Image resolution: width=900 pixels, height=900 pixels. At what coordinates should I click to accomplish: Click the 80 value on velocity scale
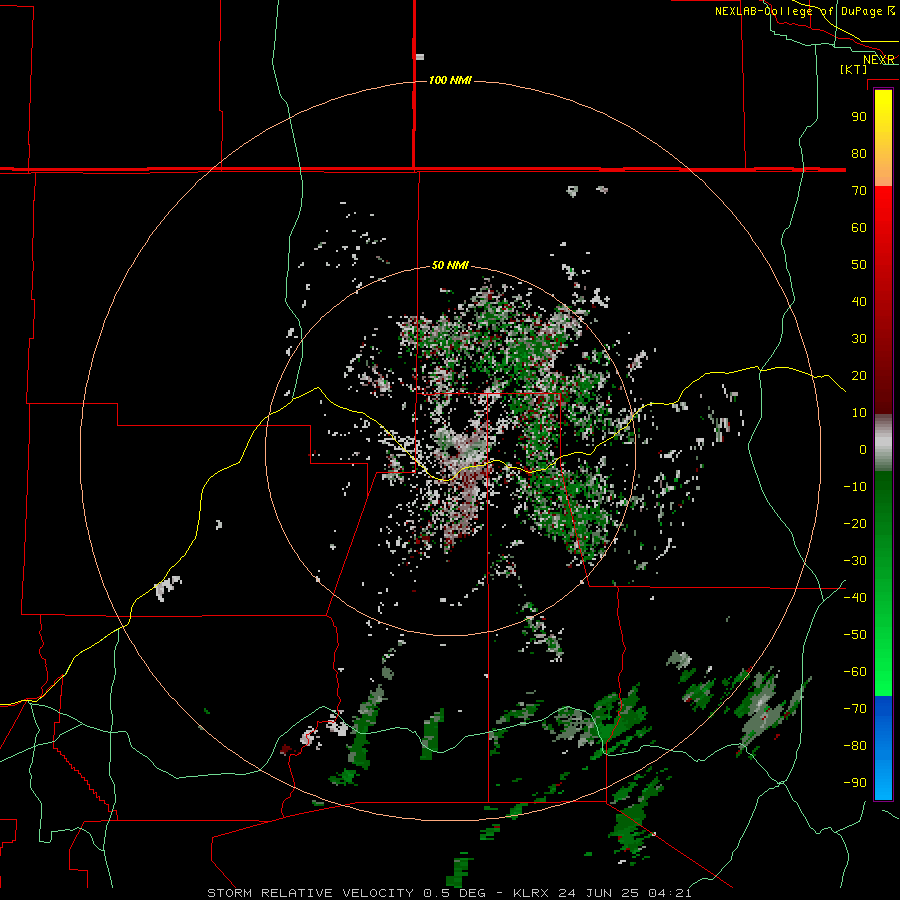[x=859, y=153]
